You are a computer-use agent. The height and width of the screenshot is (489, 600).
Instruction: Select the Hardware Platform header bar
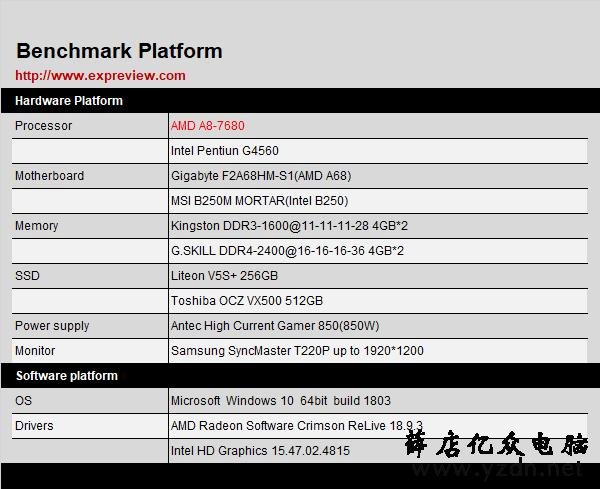click(x=300, y=101)
